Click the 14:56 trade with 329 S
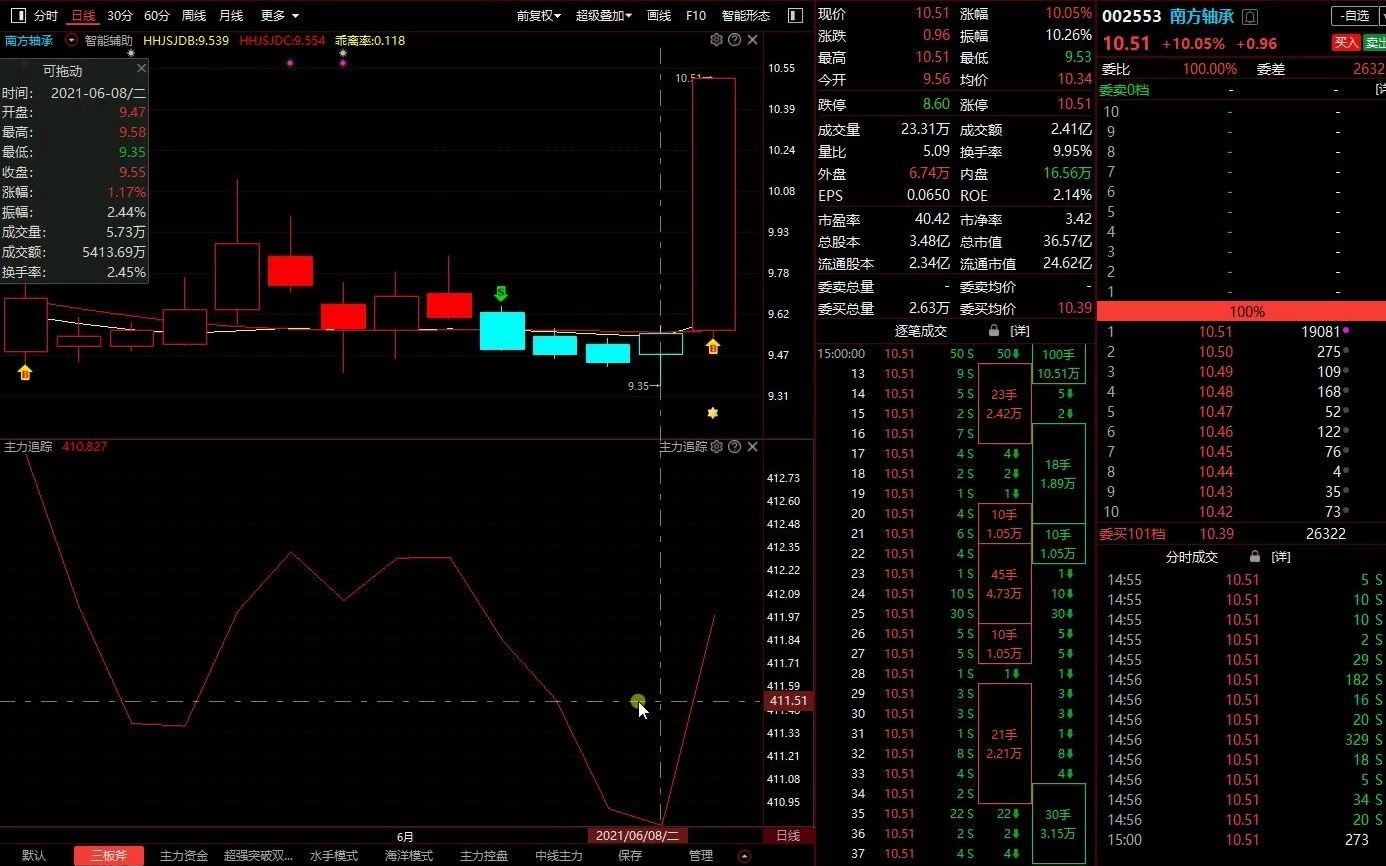The height and width of the screenshot is (866, 1386). pos(1241,740)
